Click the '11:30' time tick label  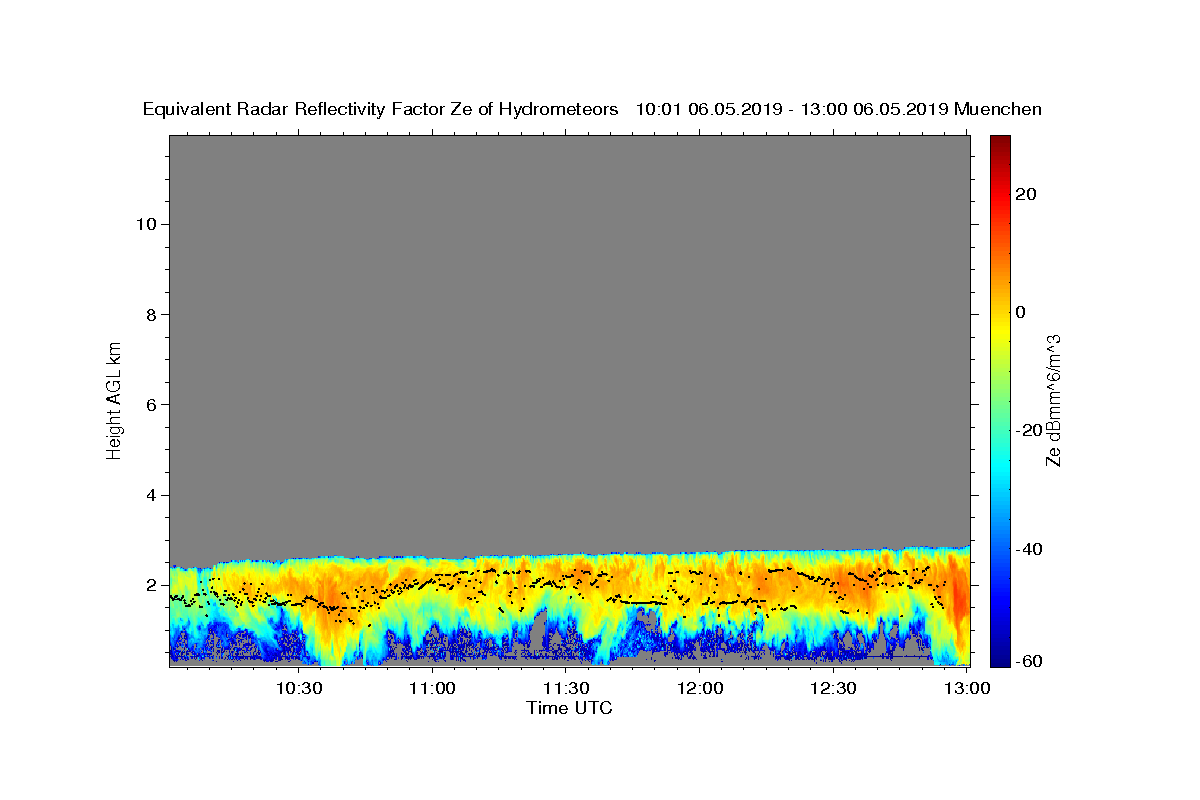pyautogui.click(x=567, y=688)
